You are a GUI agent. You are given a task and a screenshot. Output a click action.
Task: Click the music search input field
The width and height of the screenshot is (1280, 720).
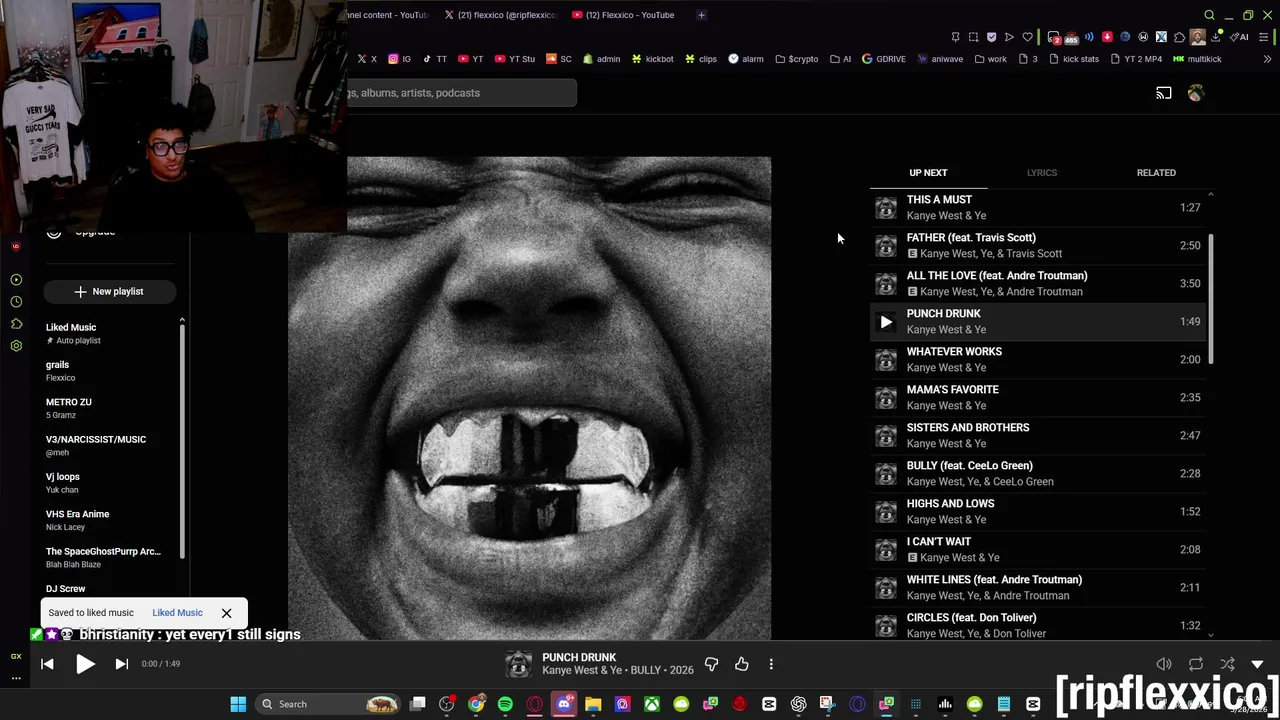click(x=460, y=93)
